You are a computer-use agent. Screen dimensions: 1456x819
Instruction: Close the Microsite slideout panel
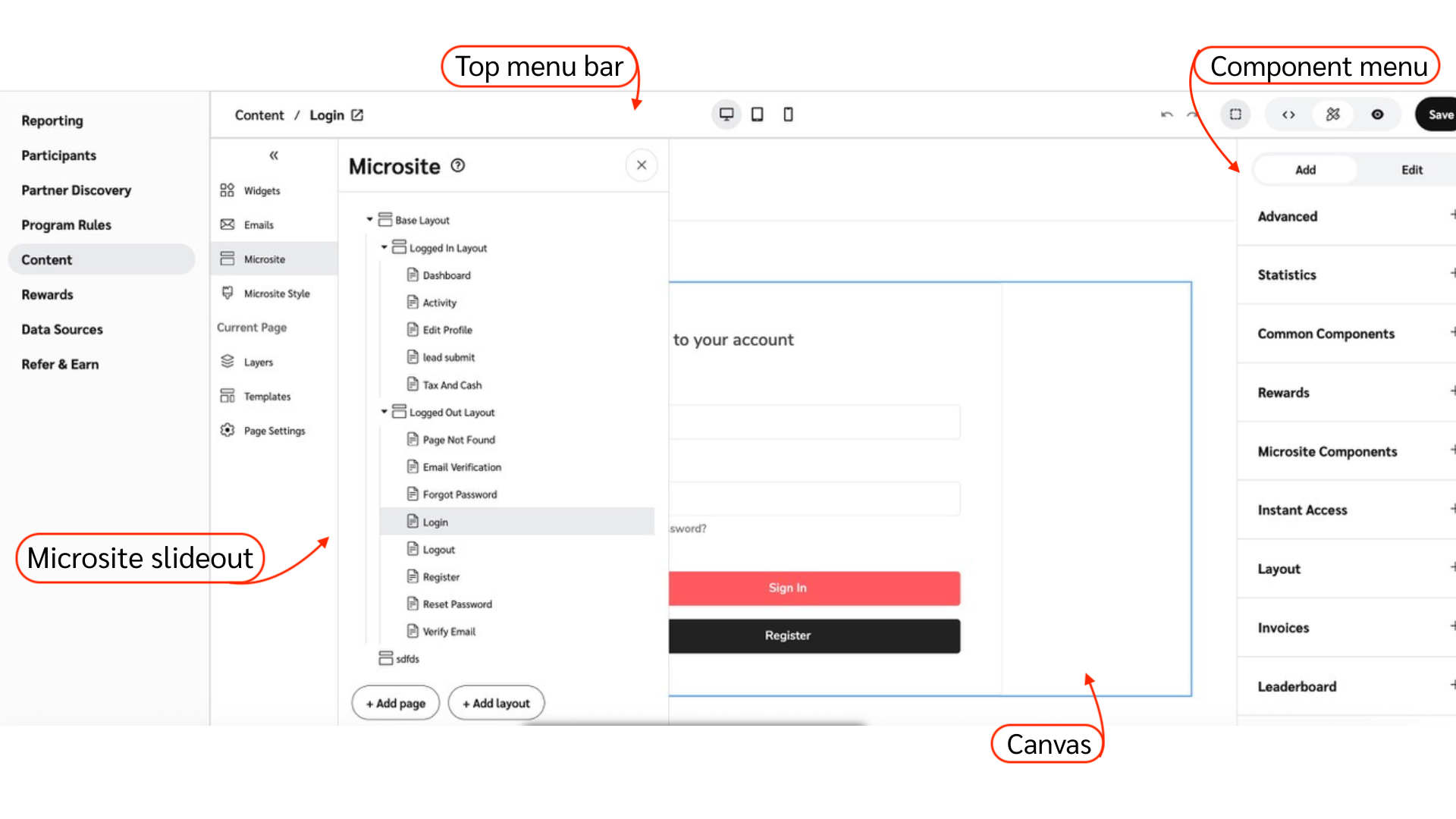point(642,165)
